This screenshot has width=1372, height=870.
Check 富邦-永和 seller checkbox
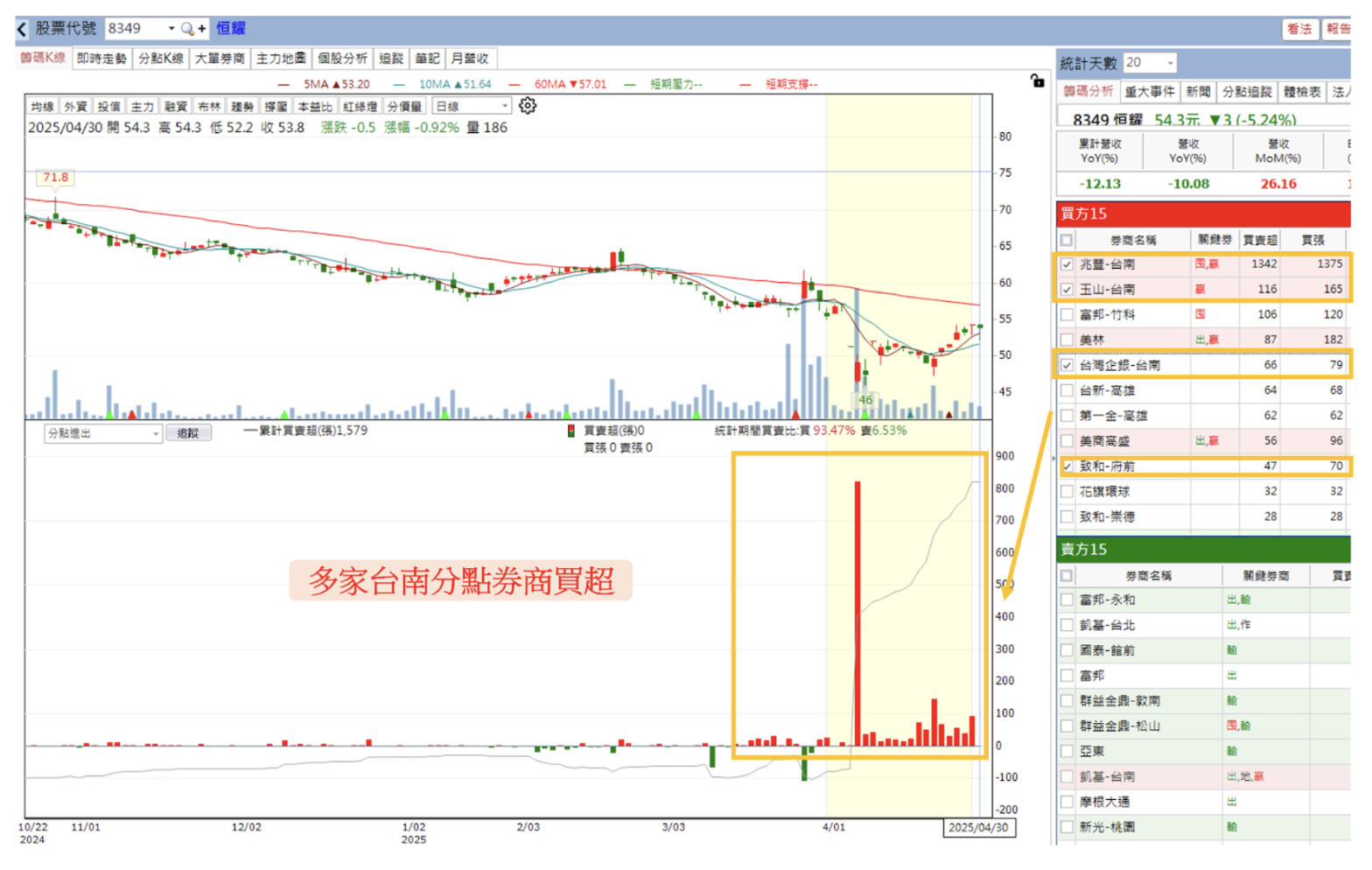point(1066,600)
